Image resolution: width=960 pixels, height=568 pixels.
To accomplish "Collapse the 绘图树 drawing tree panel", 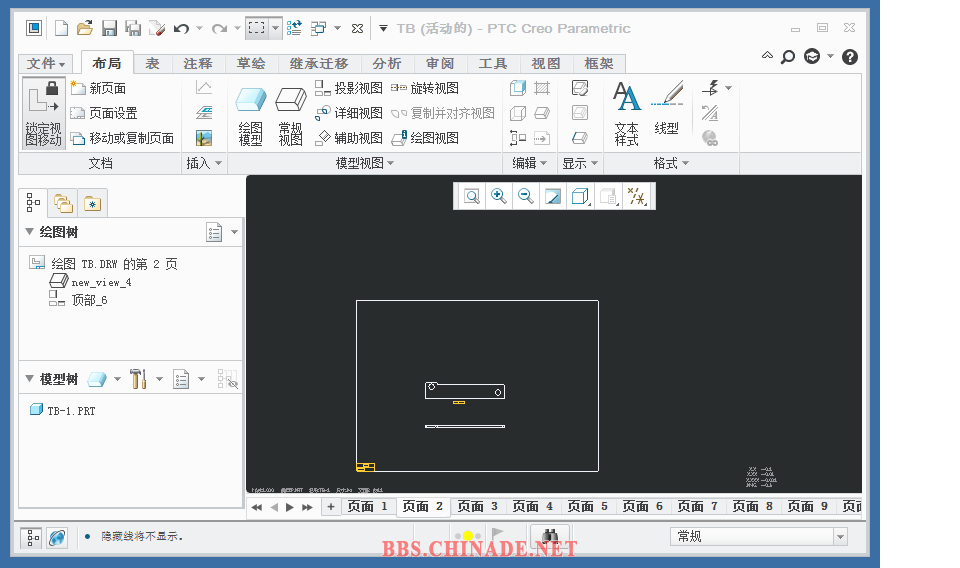I will (x=29, y=232).
